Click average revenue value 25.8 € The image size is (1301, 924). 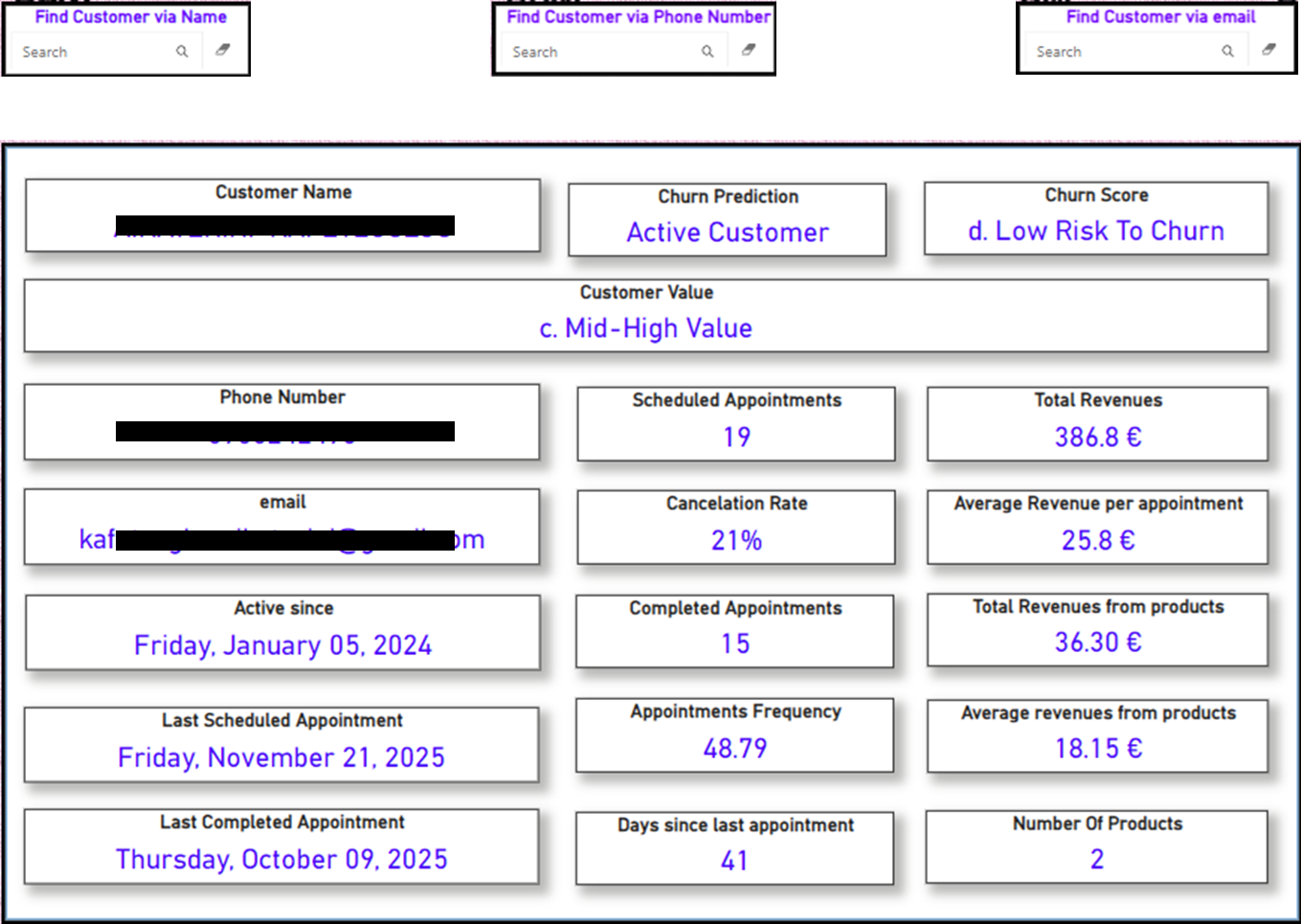pos(1098,541)
